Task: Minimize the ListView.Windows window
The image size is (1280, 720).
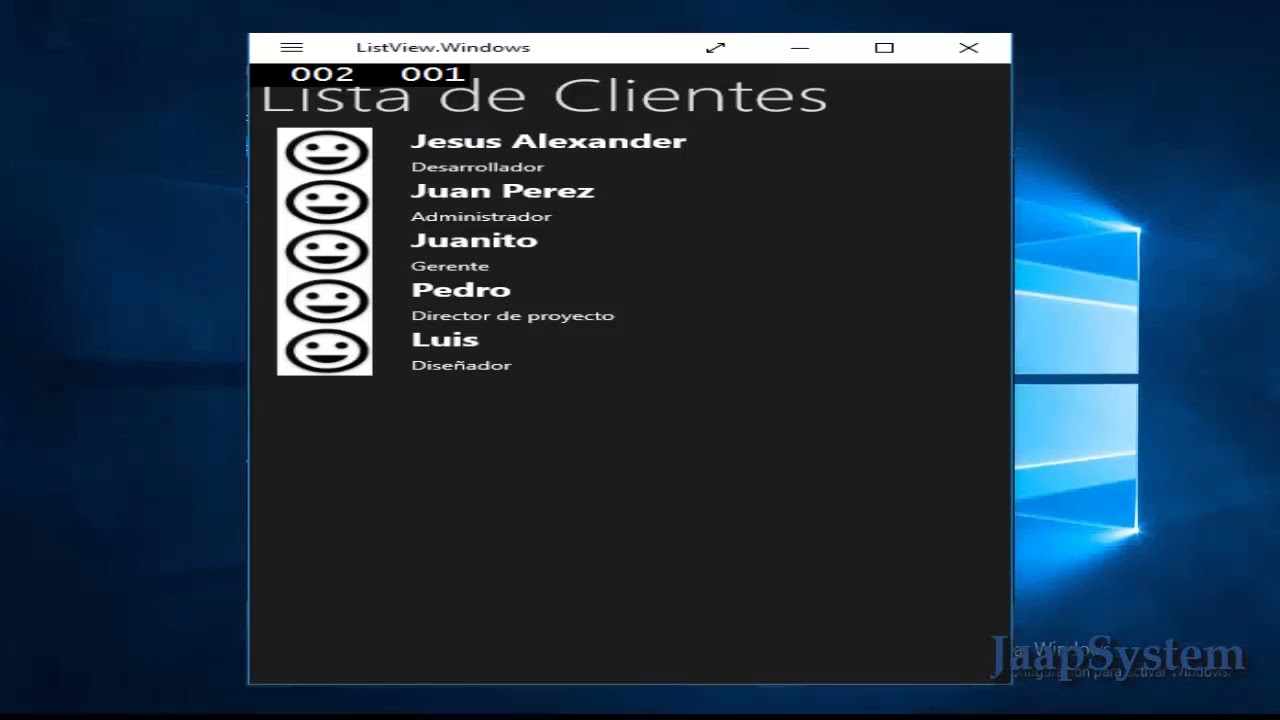Action: (x=799, y=47)
